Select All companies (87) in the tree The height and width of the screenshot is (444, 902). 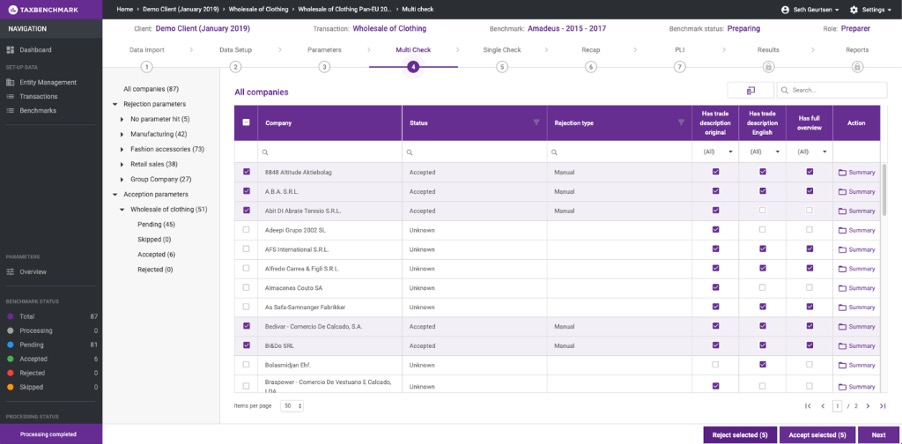(151, 89)
